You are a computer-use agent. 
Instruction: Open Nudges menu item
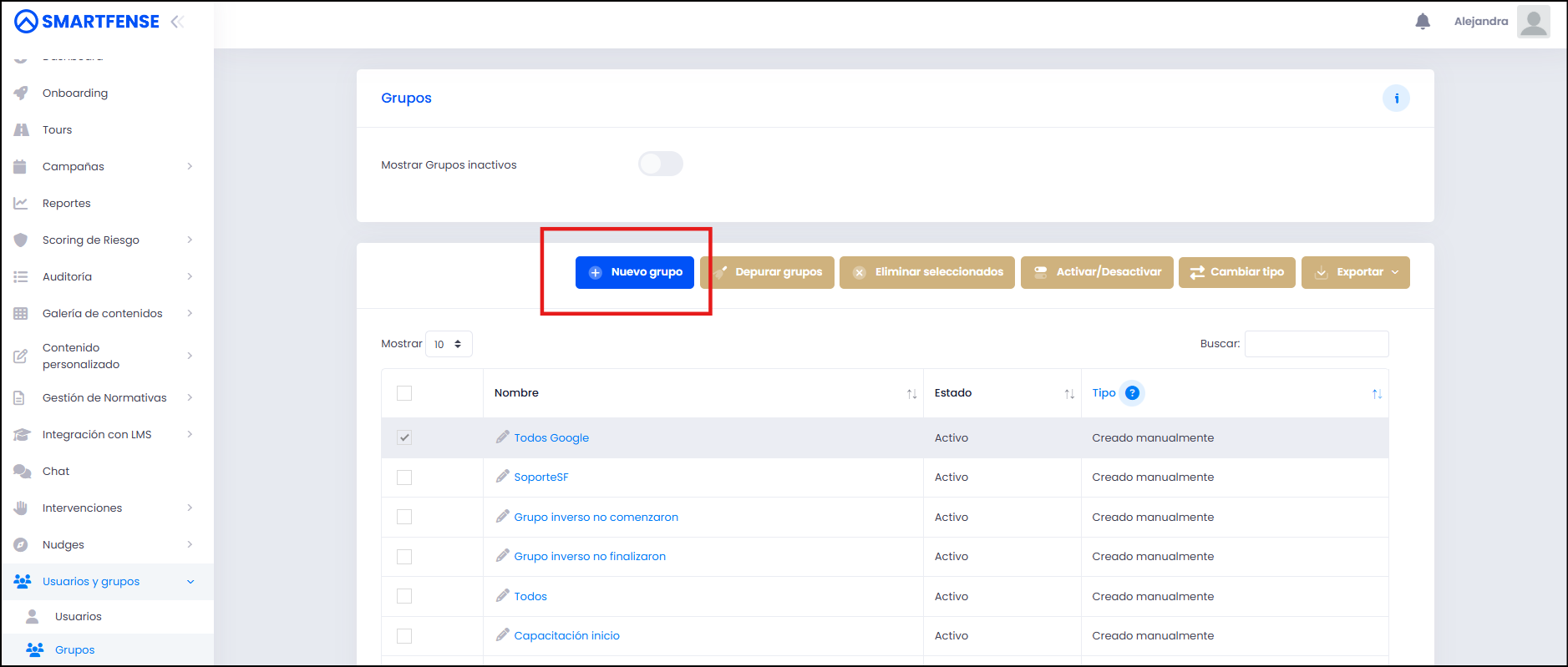click(x=63, y=544)
